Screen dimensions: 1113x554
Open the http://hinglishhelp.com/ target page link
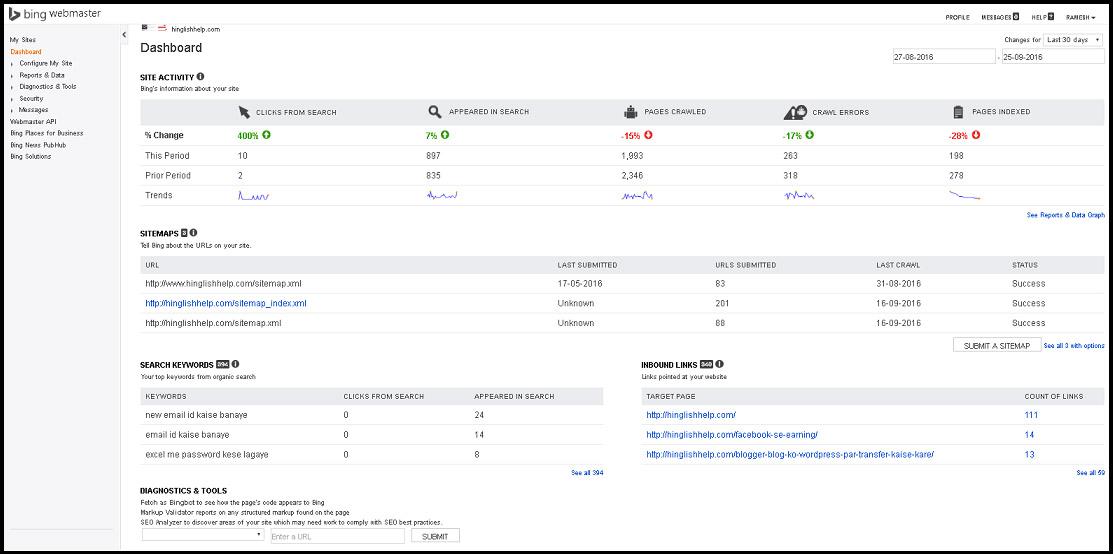(x=691, y=415)
